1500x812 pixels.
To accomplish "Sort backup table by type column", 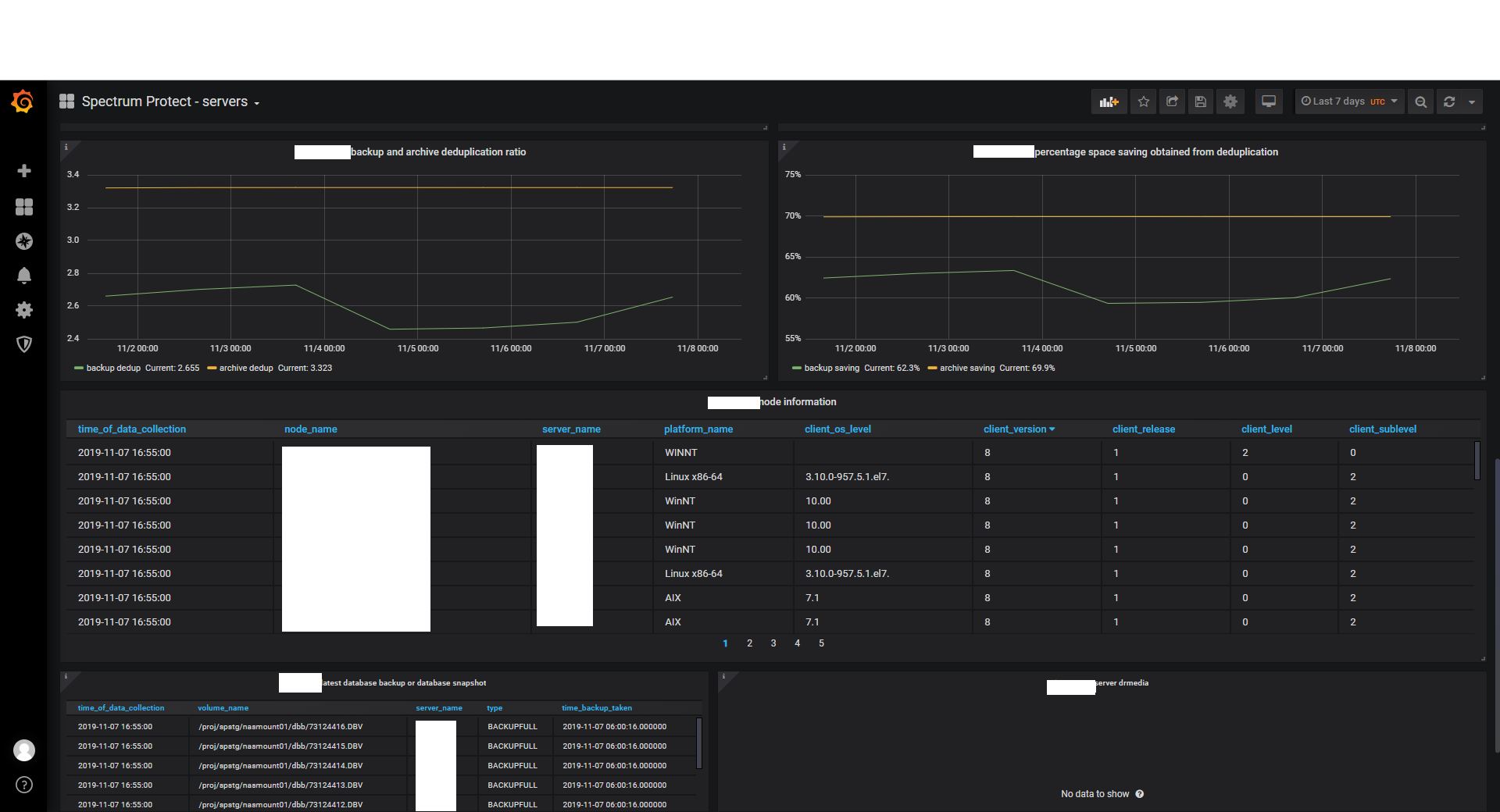I will pyautogui.click(x=495, y=708).
